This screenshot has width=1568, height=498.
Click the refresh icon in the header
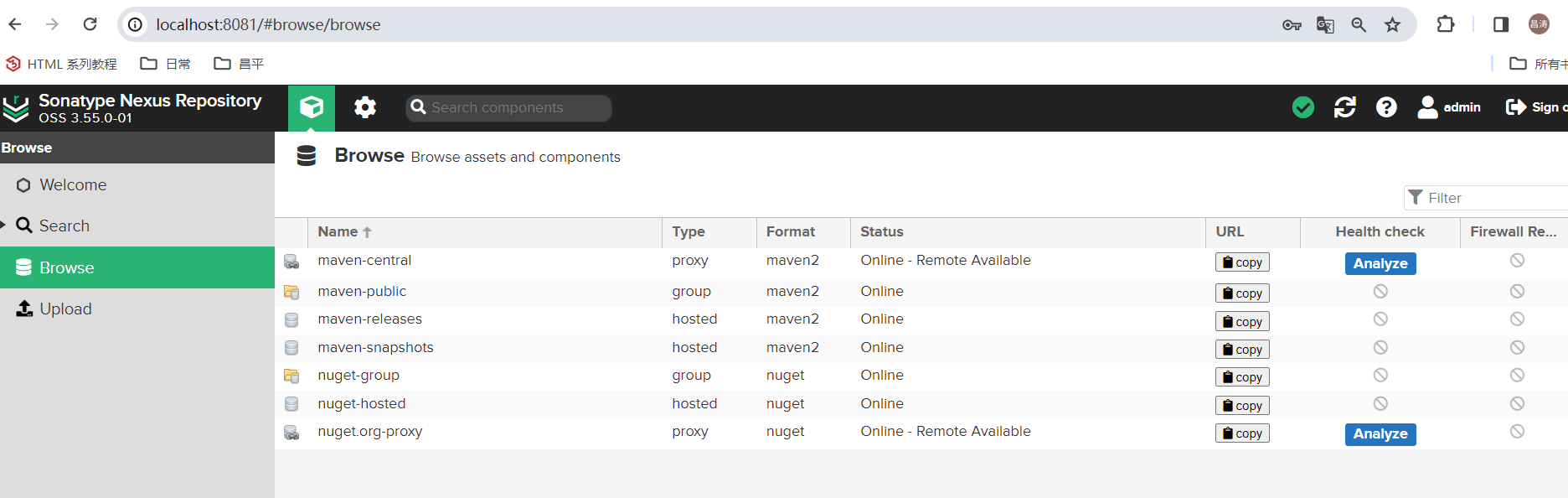[x=1345, y=107]
